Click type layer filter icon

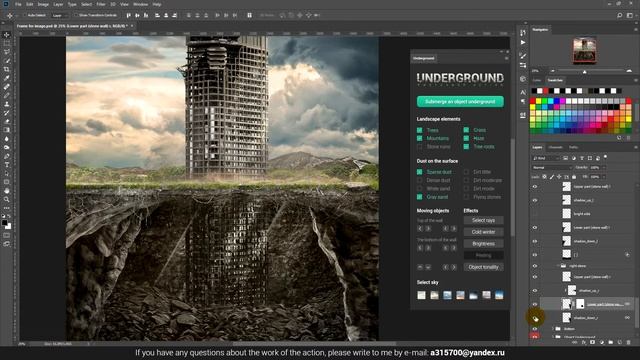(582, 158)
